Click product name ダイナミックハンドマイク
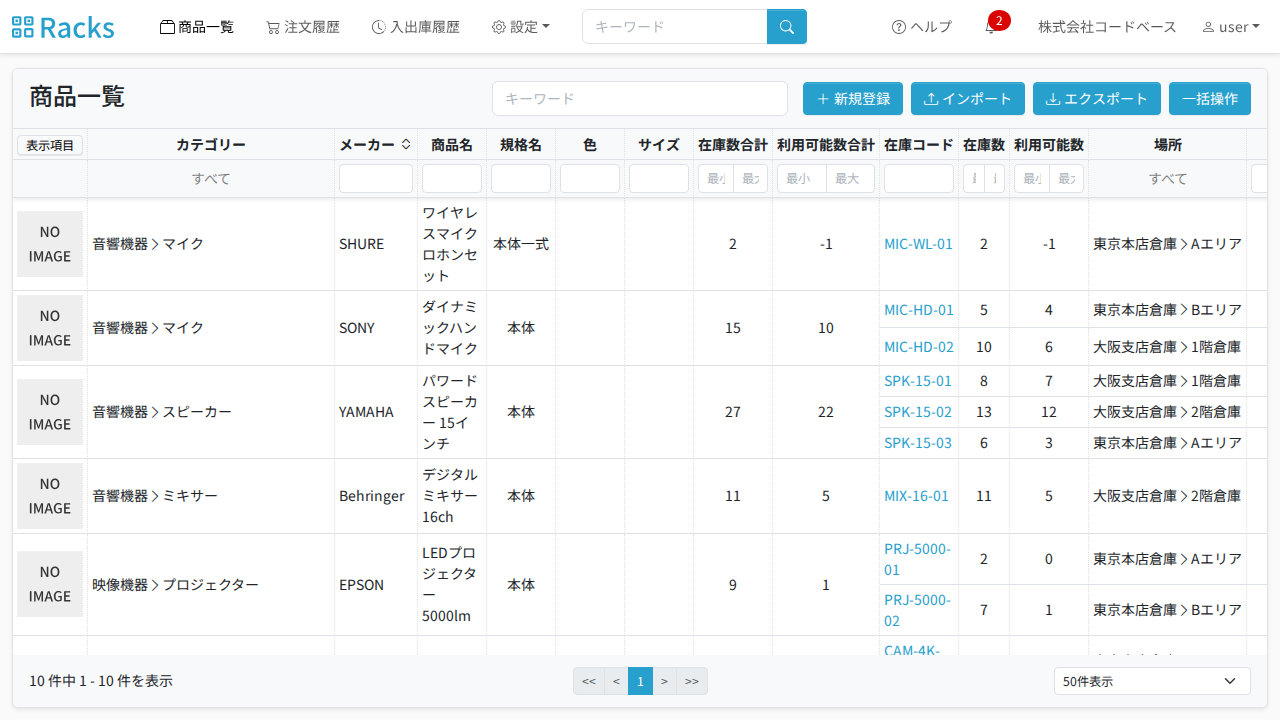Screen dimensions: 1280x720 pos(450,328)
